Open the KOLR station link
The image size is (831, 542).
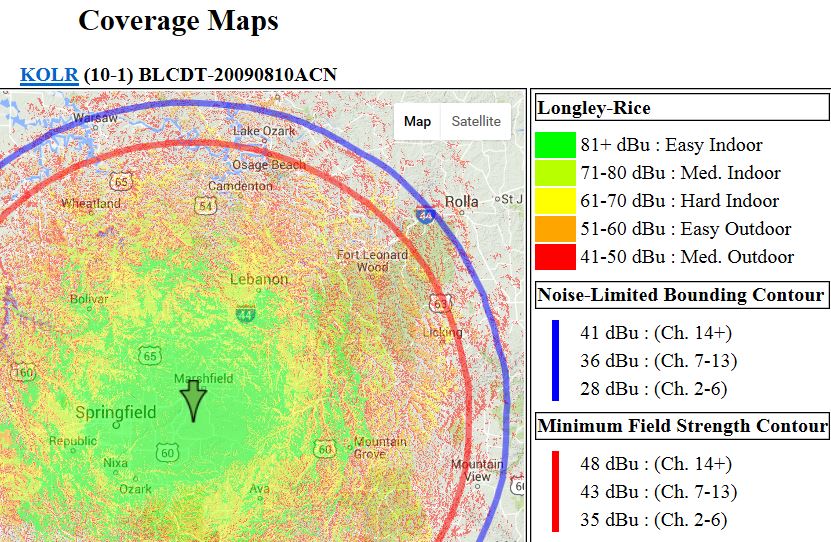tap(49, 74)
